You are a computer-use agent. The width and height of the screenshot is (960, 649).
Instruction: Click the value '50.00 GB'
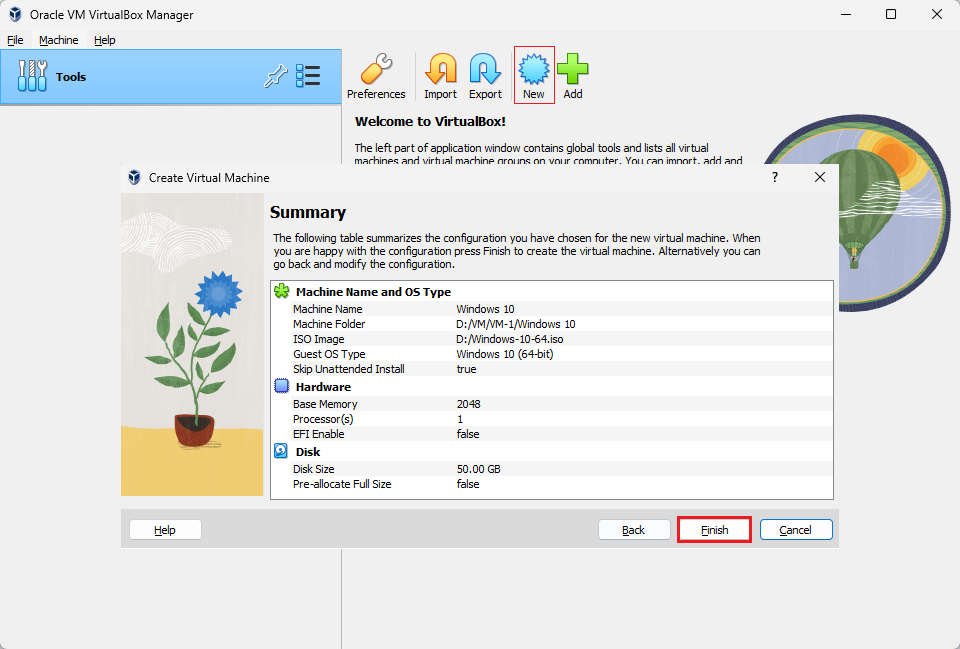coord(479,469)
